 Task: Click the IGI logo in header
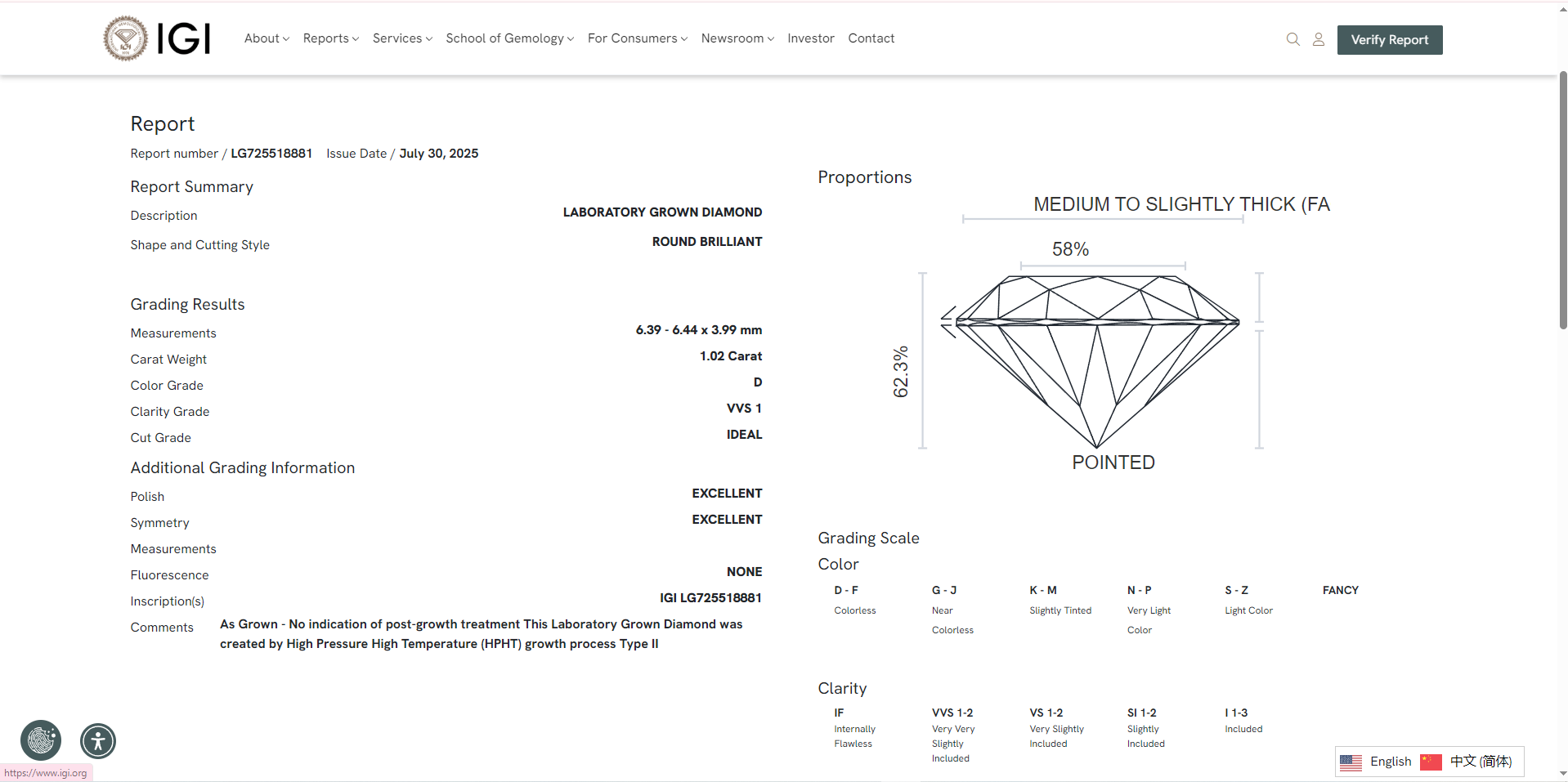157,38
